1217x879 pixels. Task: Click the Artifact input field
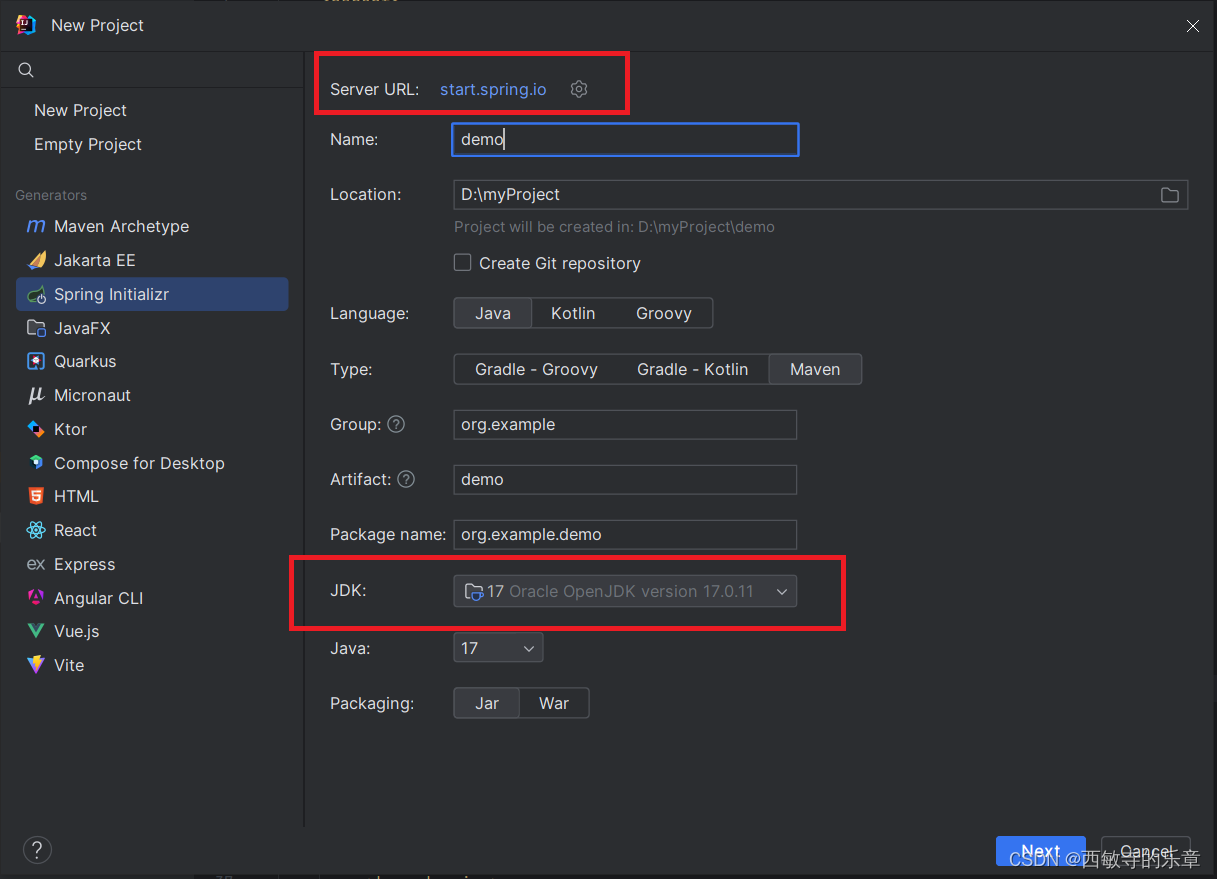(x=625, y=479)
